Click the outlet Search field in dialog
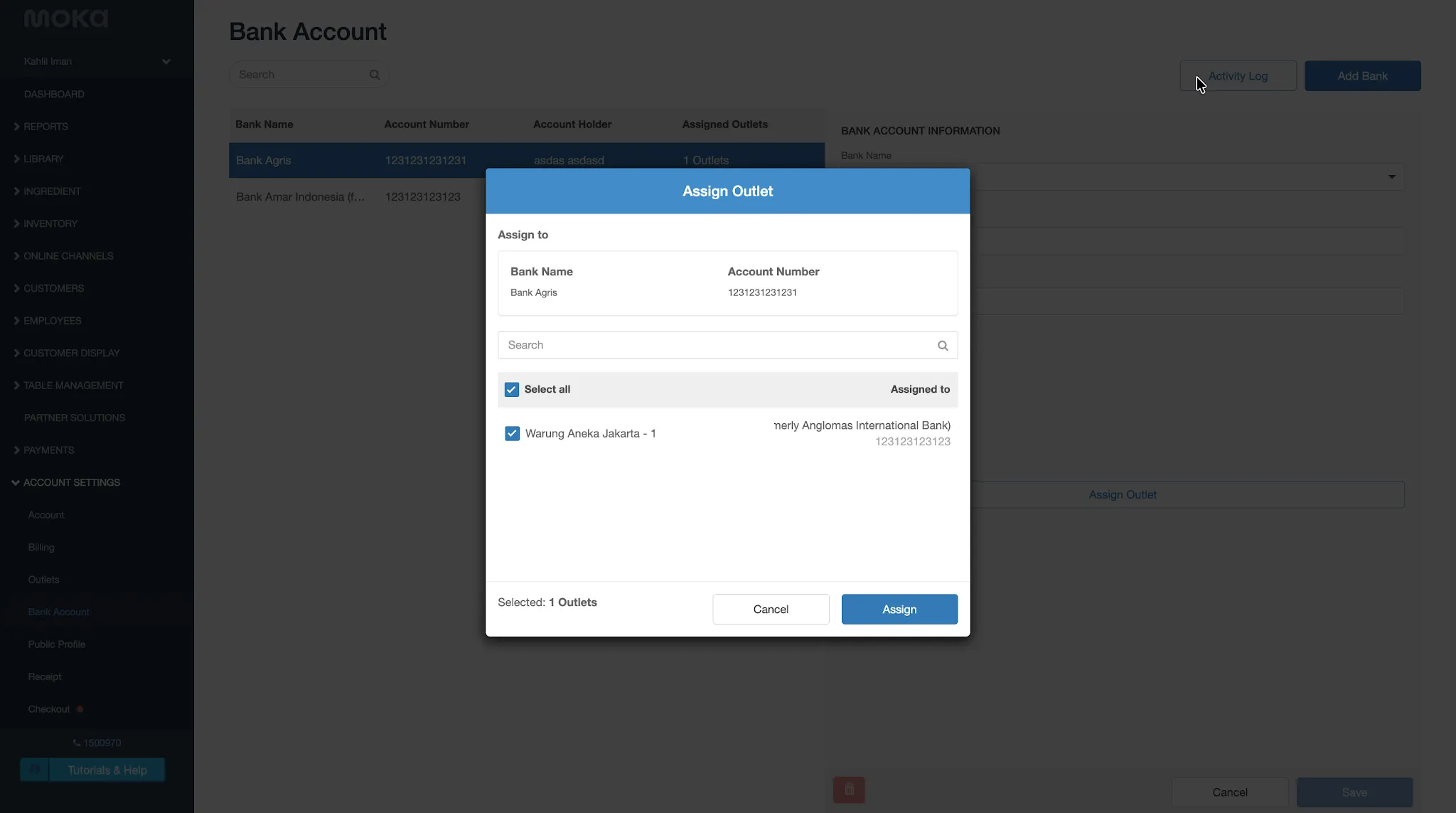Viewport: 1456px width, 813px height. pyautogui.click(x=727, y=346)
